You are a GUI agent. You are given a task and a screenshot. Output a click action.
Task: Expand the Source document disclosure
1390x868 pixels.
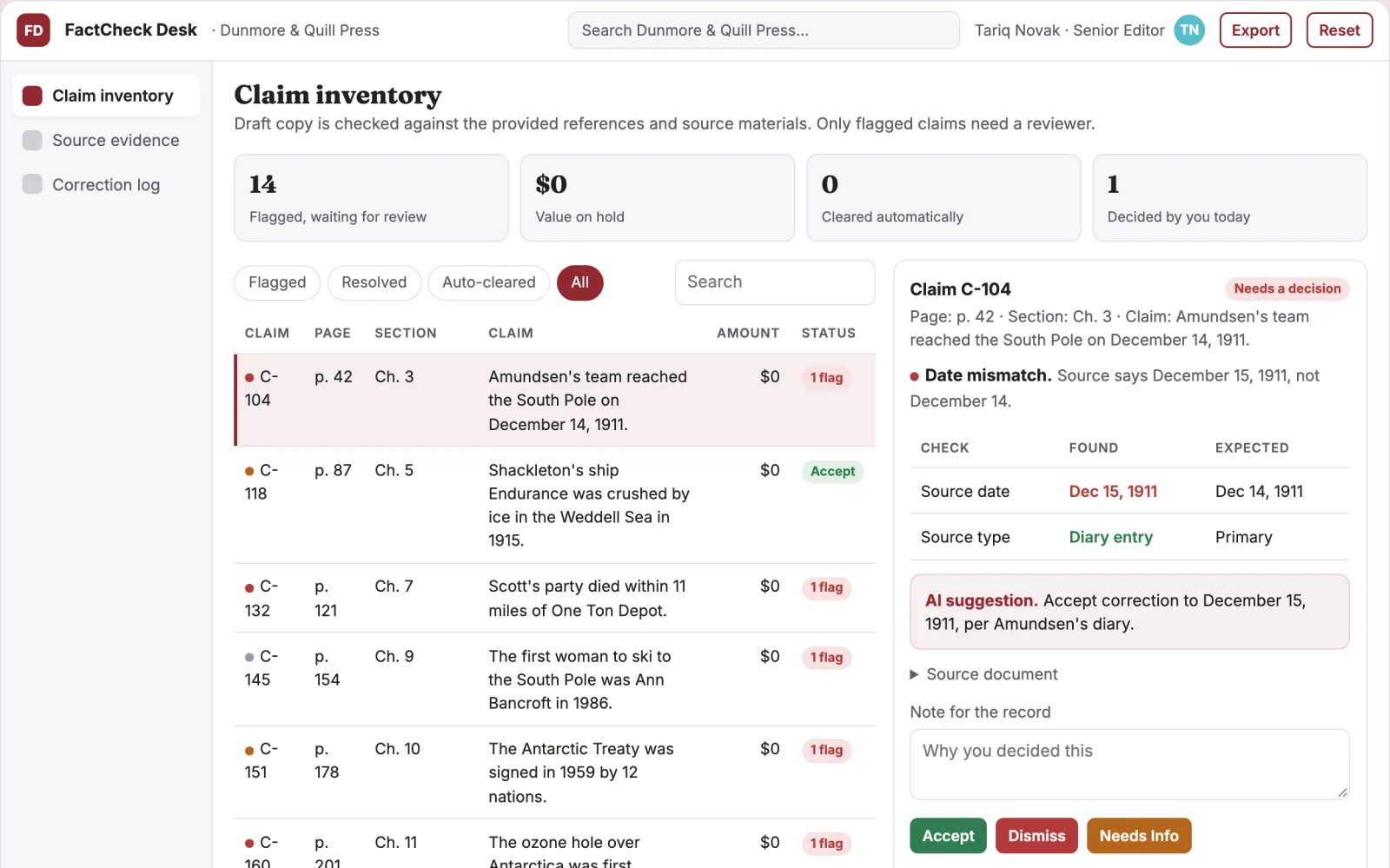pyautogui.click(x=983, y=674)
